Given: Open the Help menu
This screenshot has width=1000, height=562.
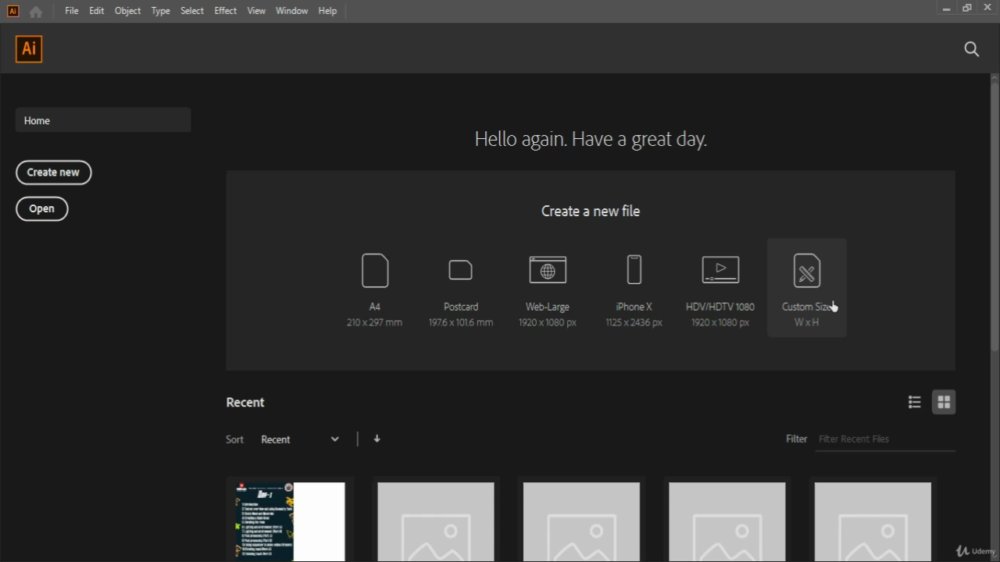Looking at the screenshot, I should (x=327, y=11).
